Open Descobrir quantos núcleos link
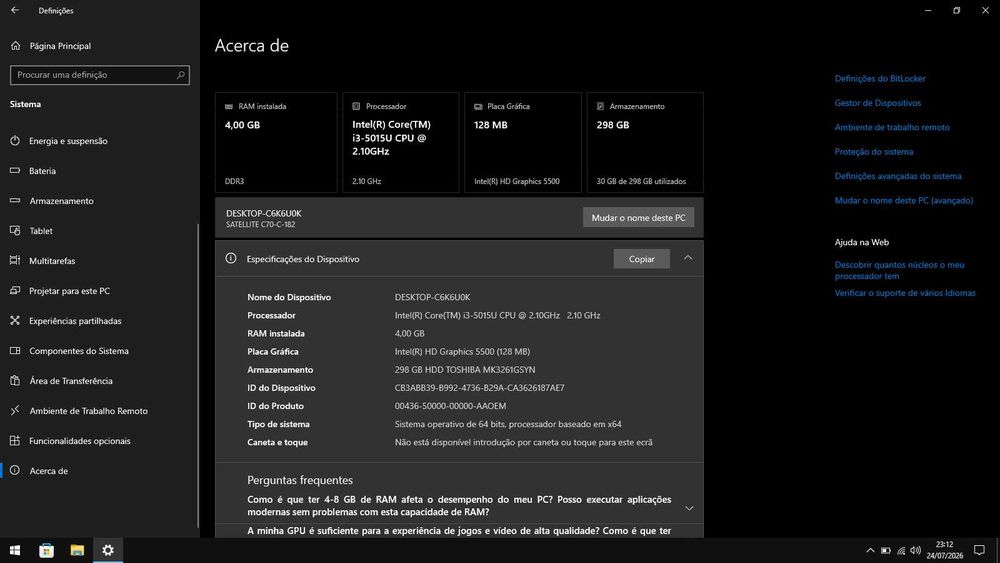Viewport: 1000px width, 563px height. [899, 270]
